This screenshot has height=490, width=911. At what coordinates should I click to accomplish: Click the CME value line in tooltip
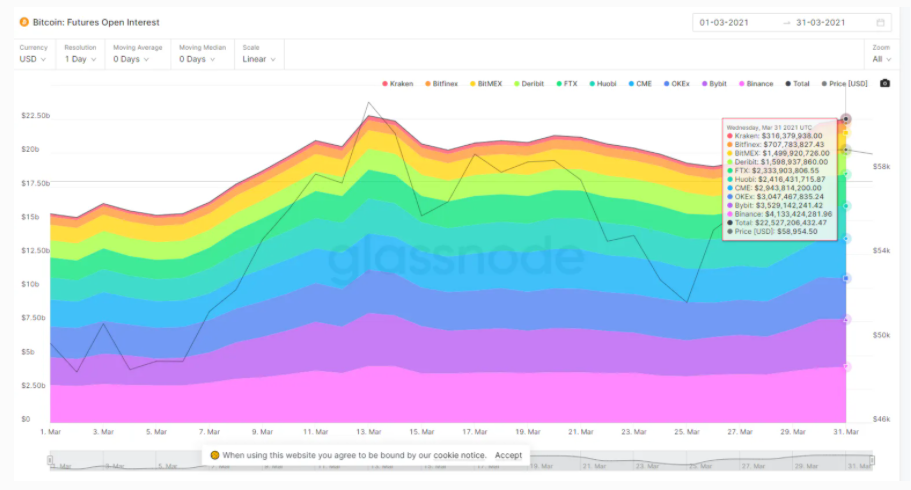(774, 188)
